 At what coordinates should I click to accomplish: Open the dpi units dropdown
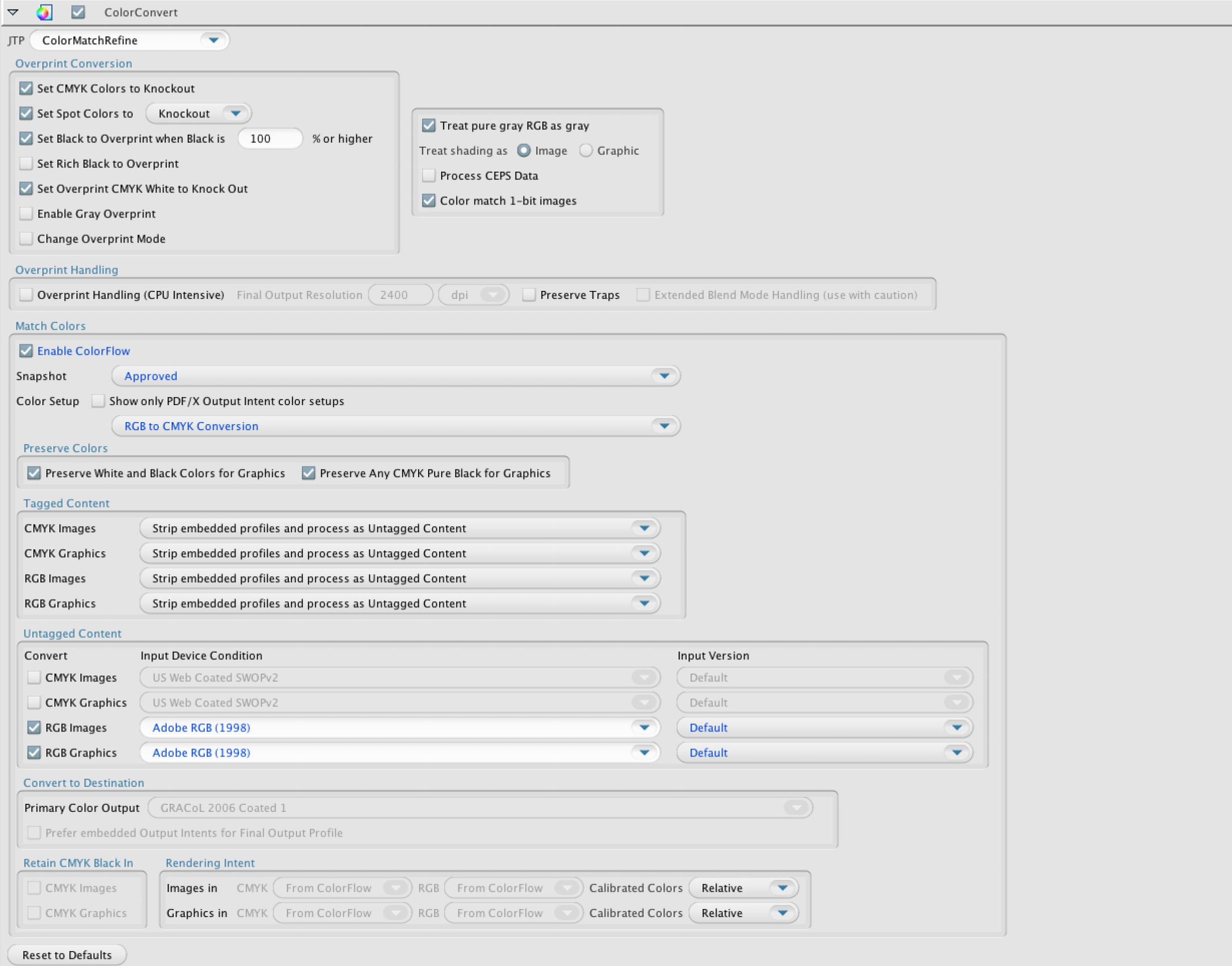point(474,295)
